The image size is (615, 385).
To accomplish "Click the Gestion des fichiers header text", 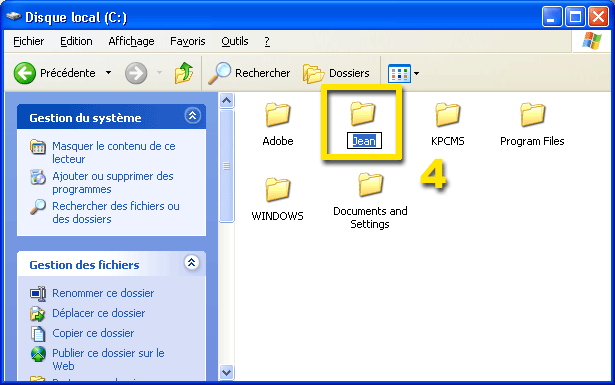I will [84, 265].
